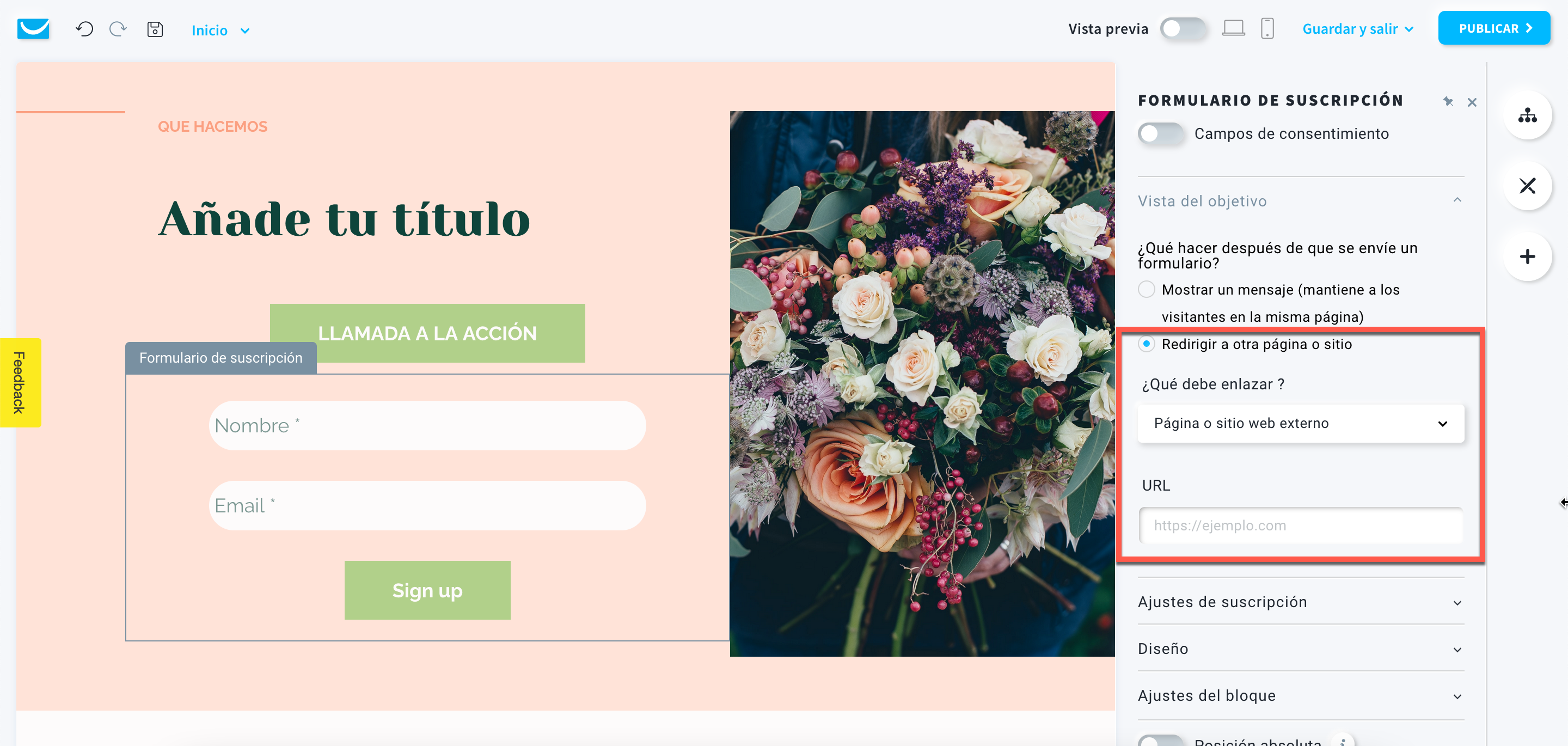Image resolution: width=1568 pixels, height=746 pixels.
Task: Toggle the Vista previa switch
Action: point(1183,29)
